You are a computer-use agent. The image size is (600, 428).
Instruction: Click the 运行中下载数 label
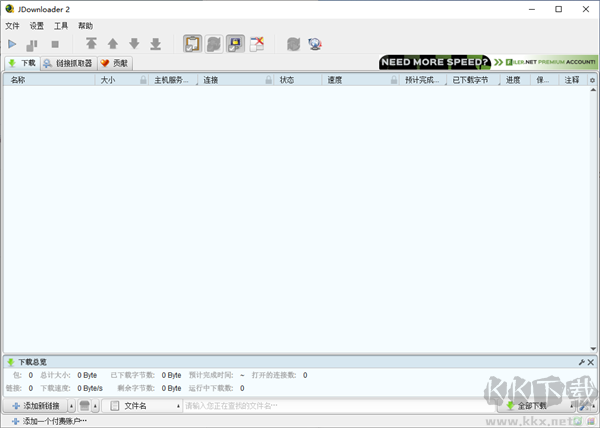tap(211, 388)
